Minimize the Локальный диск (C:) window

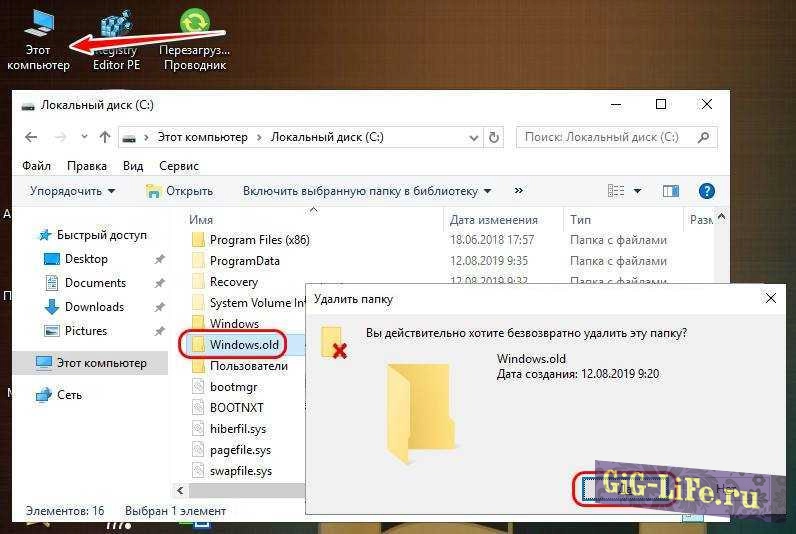[616, 105]
